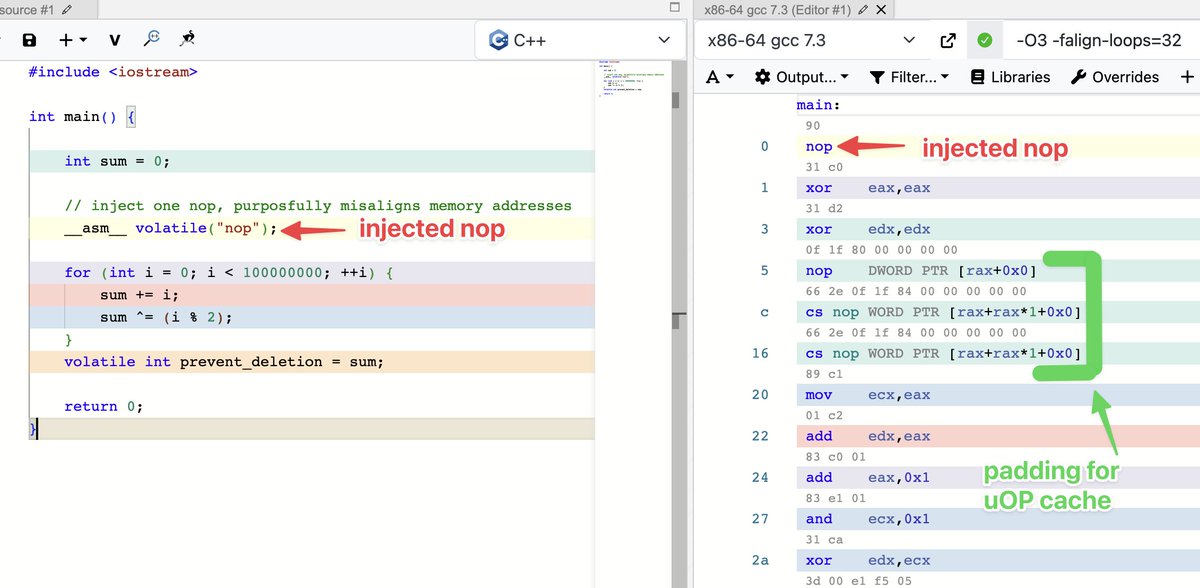Click the magnifier CppInsights icon
The width and height of the screenshot is (1200, 588).
(152, 39)
